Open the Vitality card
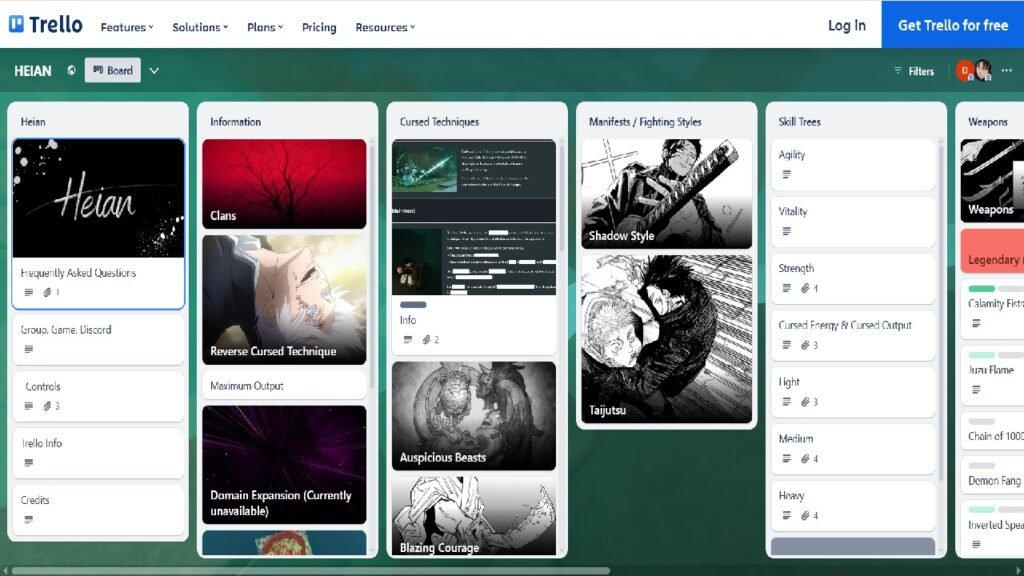The image size is (1024, 576). [853, 221]
